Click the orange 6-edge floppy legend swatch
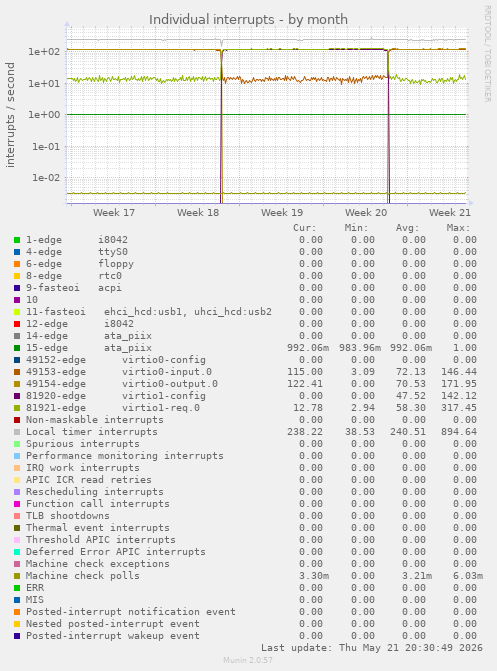 17,264
